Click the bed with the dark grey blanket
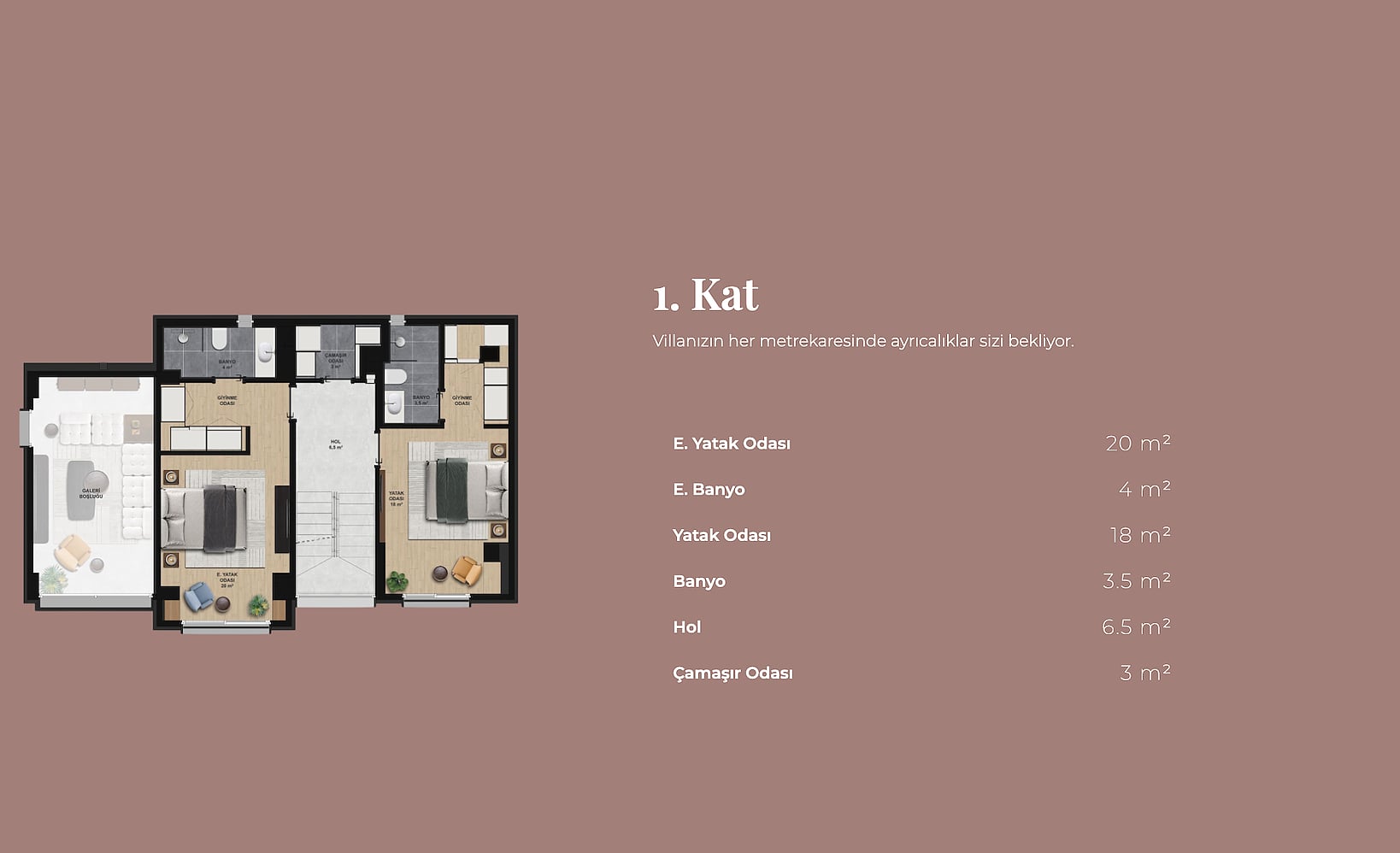1400x853 pixels. click(204, 518)
